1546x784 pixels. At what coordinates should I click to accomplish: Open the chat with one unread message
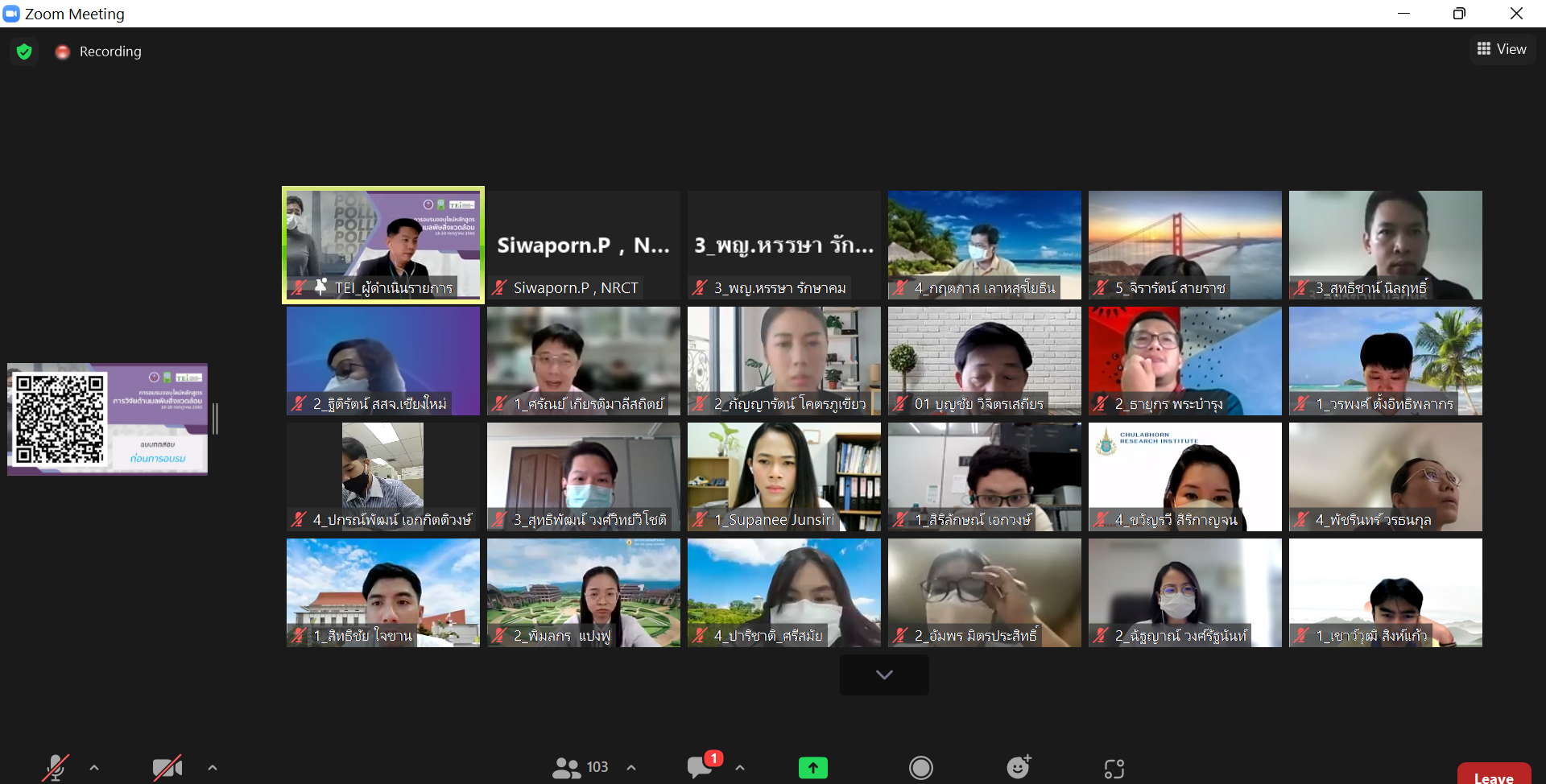701,767
